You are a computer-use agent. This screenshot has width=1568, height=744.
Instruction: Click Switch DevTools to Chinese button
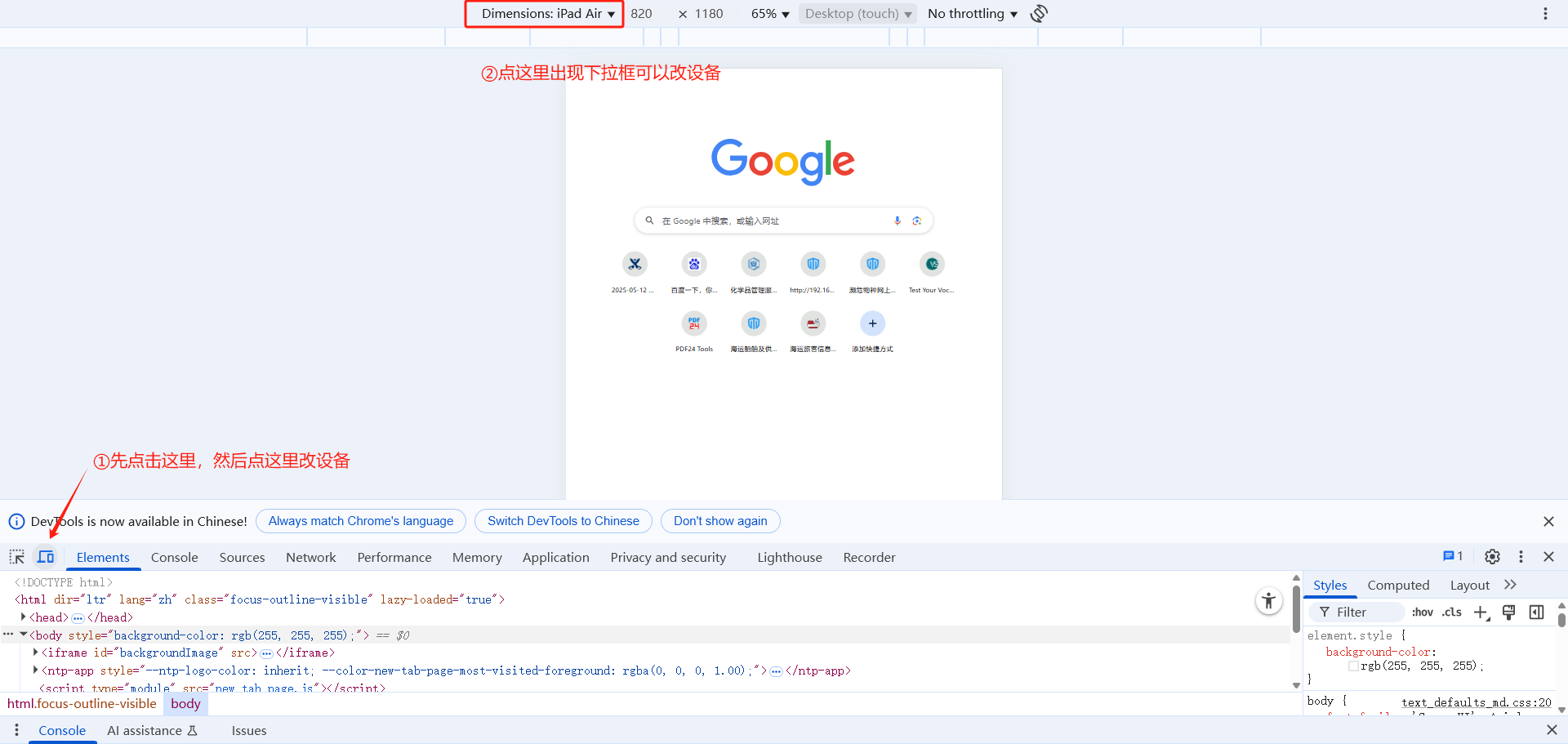click(x=563, y=521)
